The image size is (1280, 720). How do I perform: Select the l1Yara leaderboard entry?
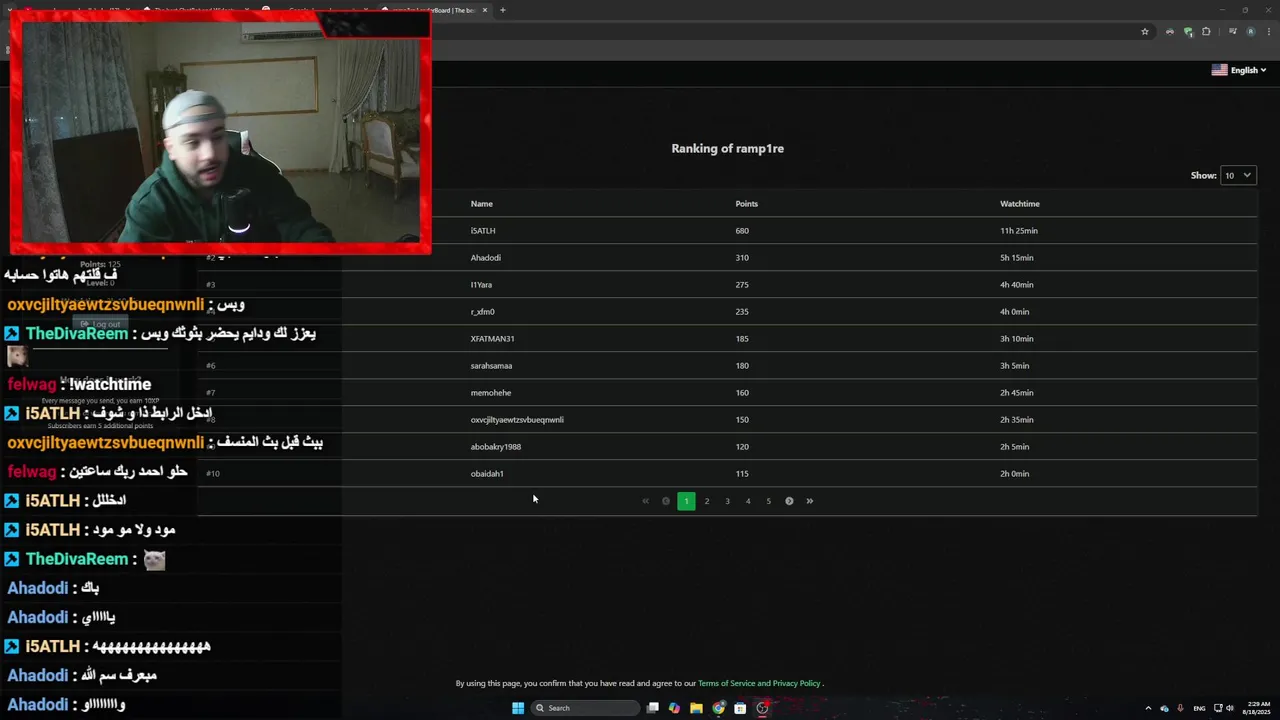click(481, 285)
